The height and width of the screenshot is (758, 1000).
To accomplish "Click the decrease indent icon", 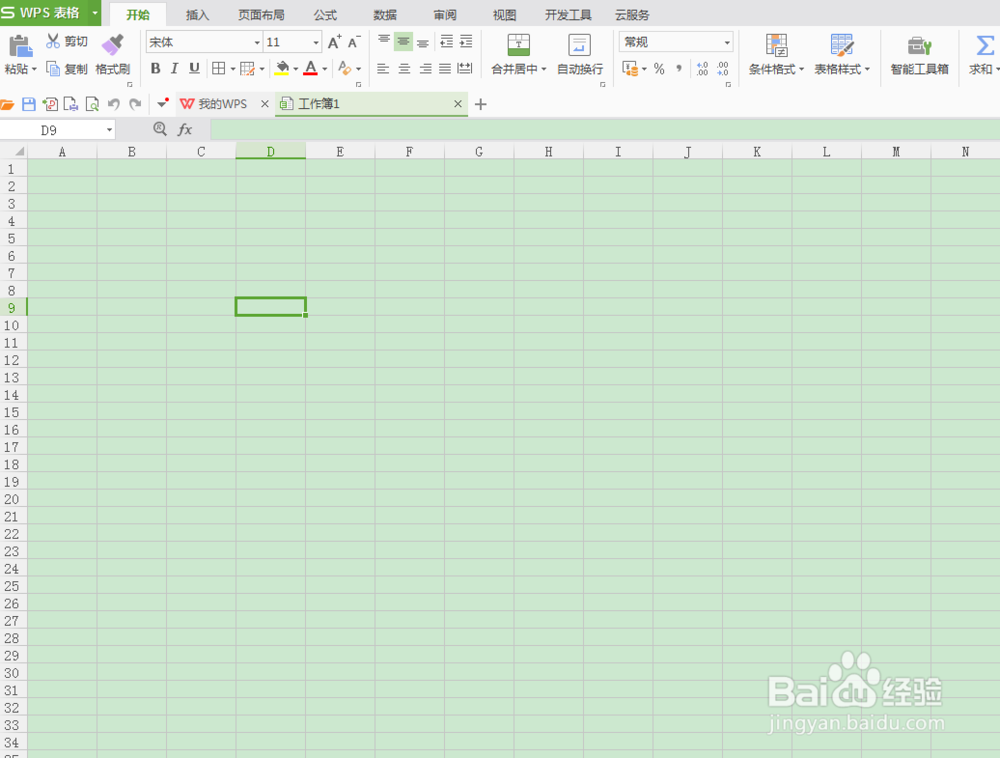I will click(x=446, y=41).
